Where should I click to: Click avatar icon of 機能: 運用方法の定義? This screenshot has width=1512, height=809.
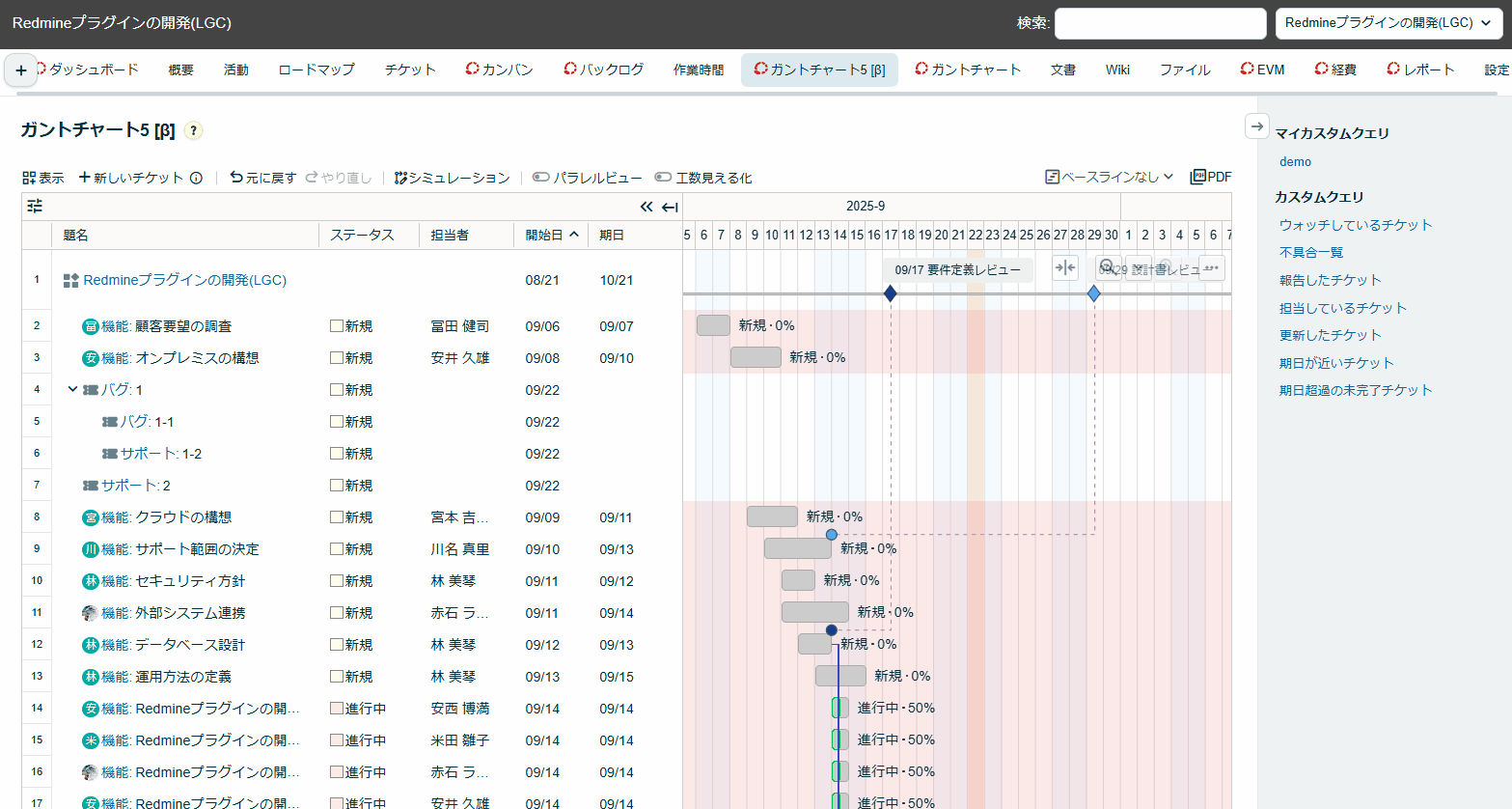(x=91, y=677)
